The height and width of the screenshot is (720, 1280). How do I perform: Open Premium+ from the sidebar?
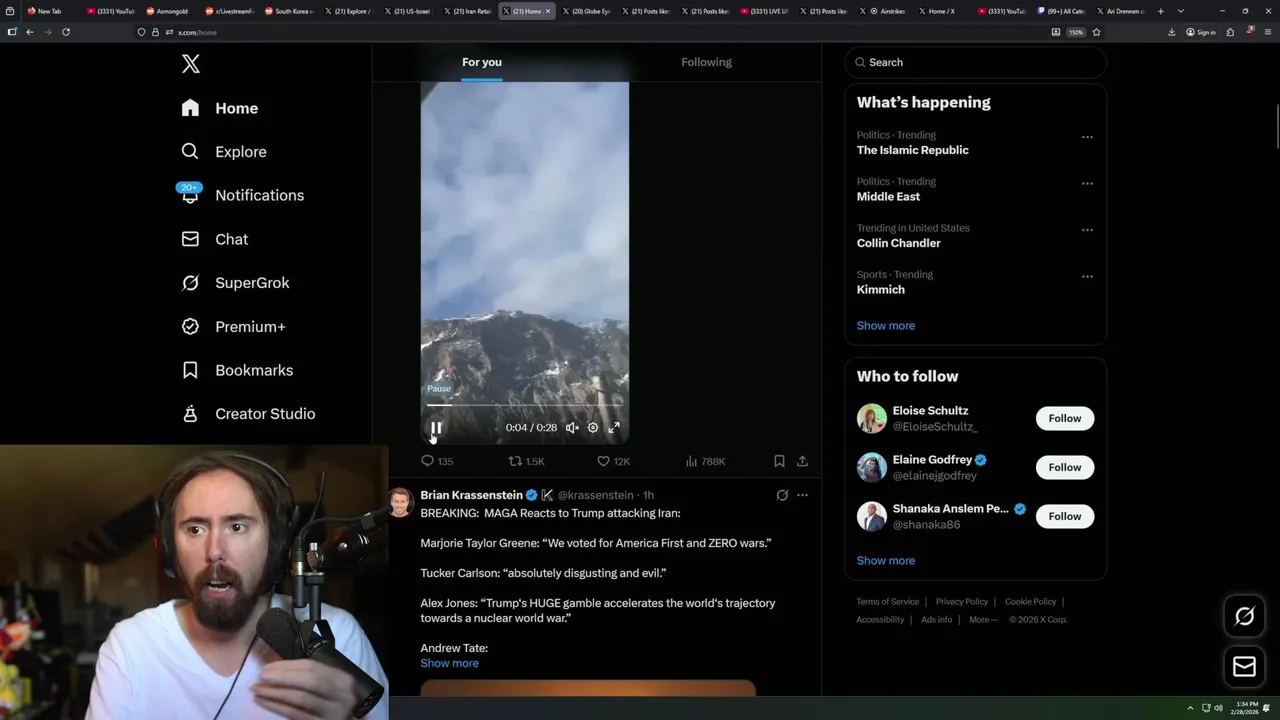[233, 327]
